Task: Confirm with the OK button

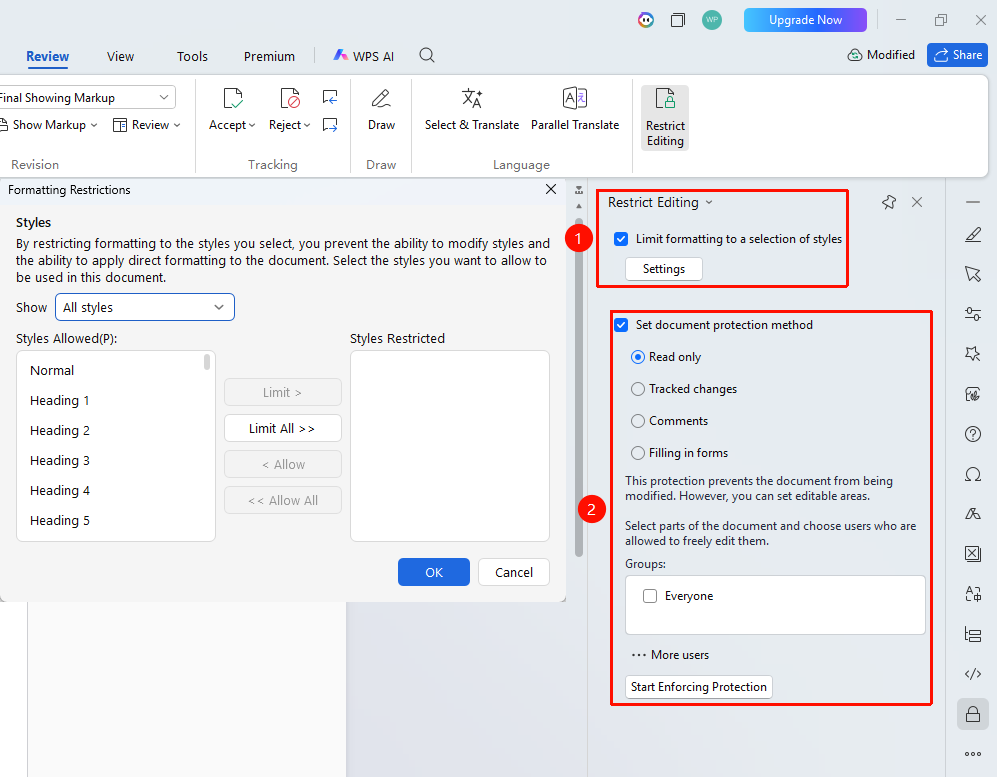Action: click(434, 572)
